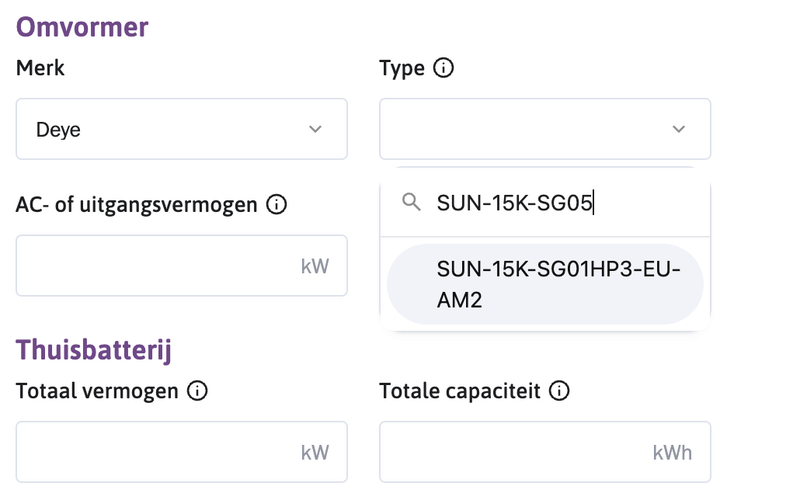The image size is (800, 500).
Task: Focus the Totale capaciteit kWh input
Action: point(545,452)
